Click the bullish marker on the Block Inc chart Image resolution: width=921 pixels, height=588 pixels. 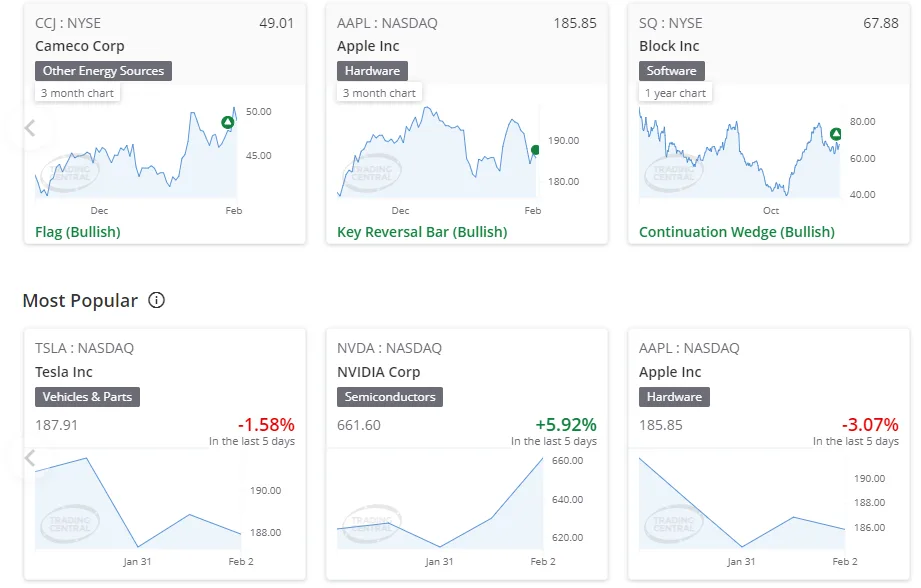pyautogui.click(x=836, y=134)
